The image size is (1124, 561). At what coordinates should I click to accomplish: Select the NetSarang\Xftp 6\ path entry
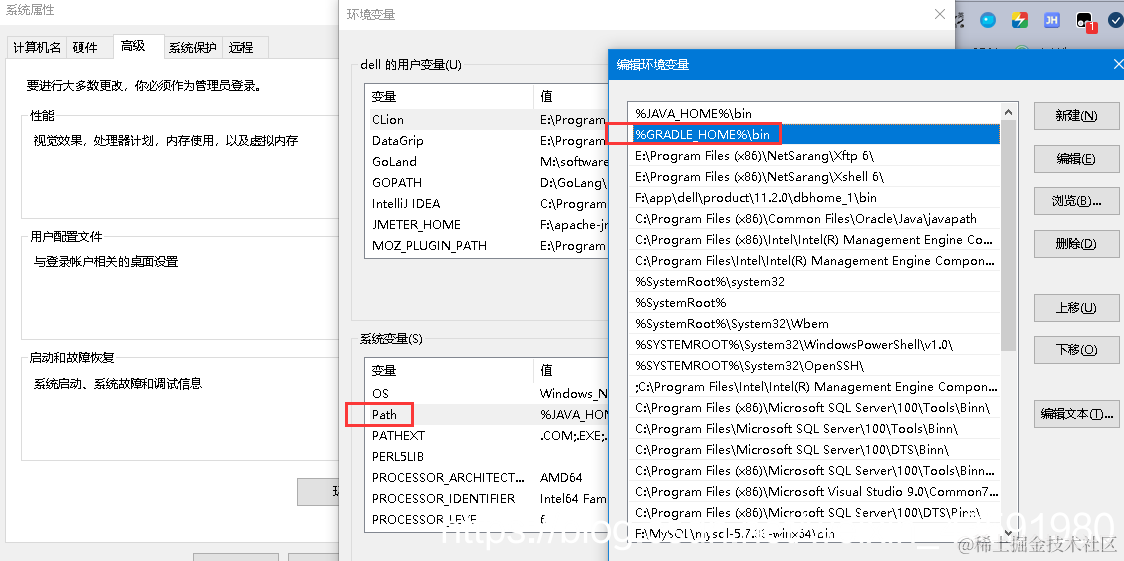pyautogui.click(x=814, y=155)
